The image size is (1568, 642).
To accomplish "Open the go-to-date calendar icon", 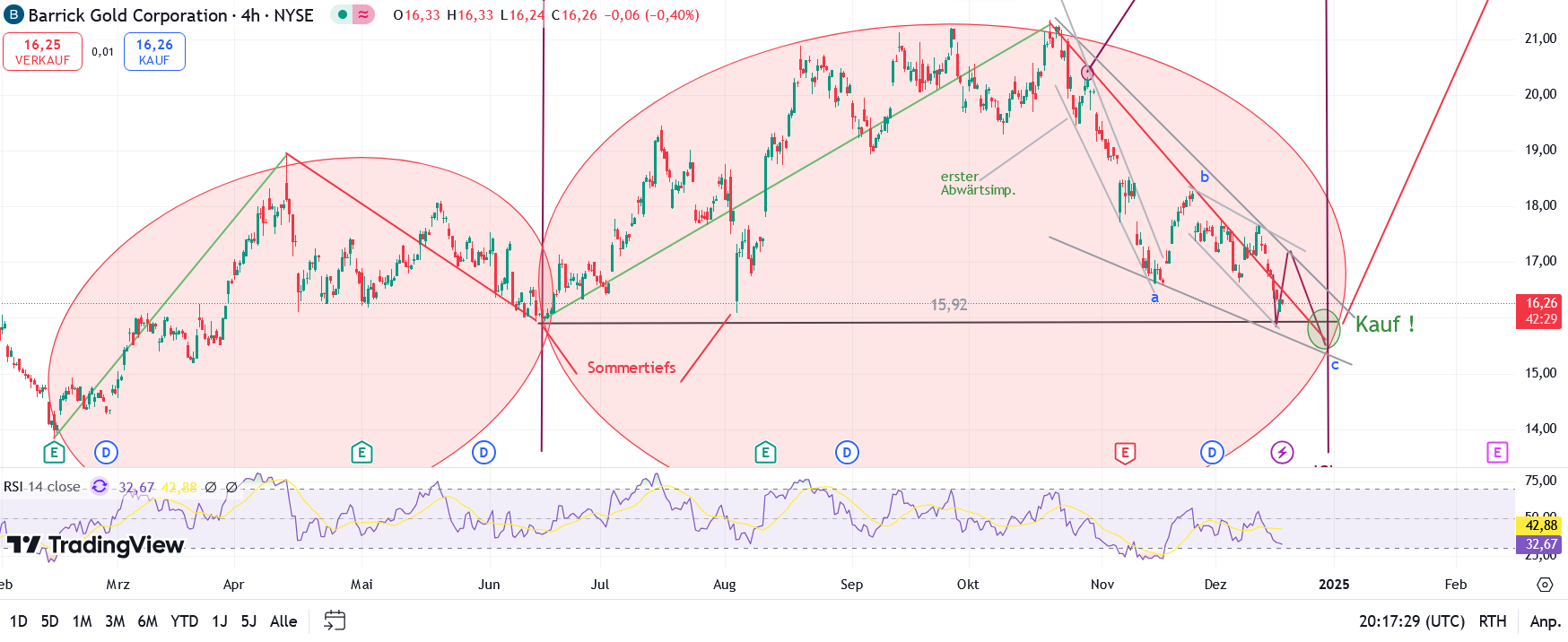I will tap(335, 620).
